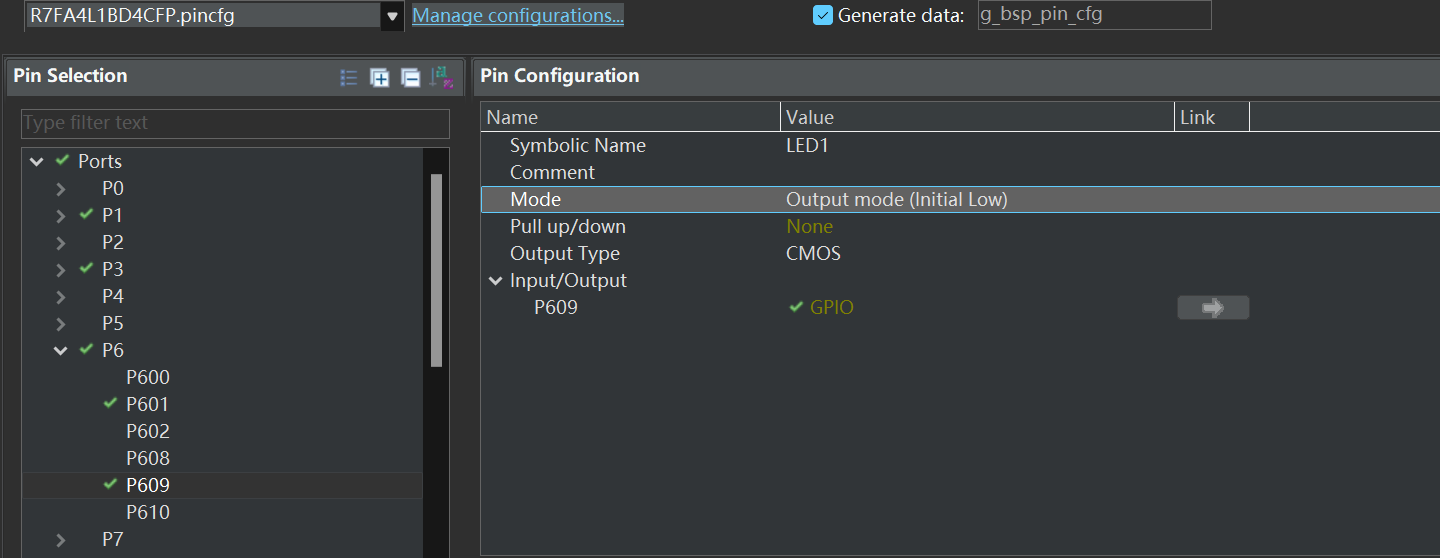
Task: Expand the P4 port node
Action: [x=61, y=297]
